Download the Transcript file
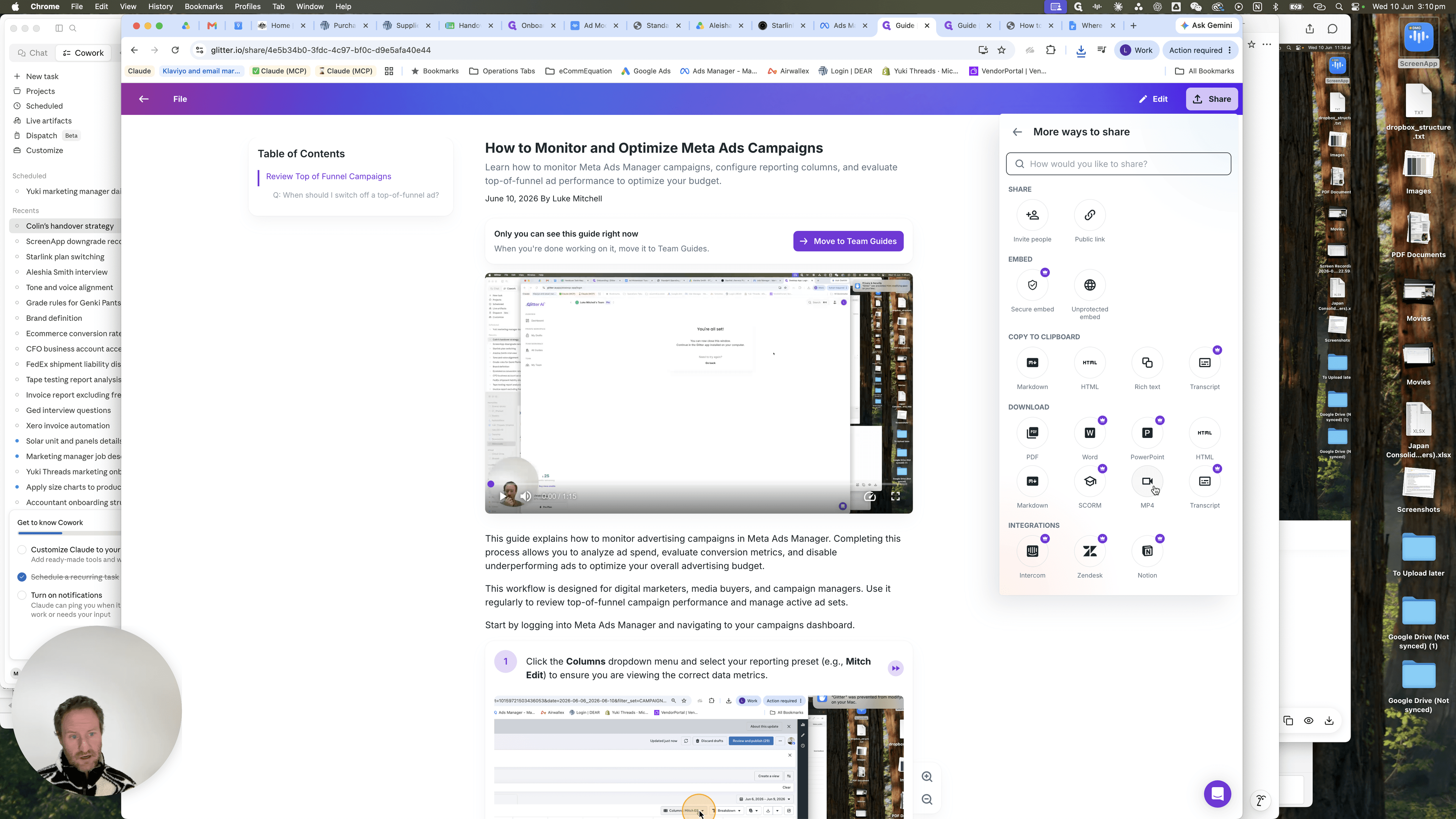 pyautogui.click(x=1205, y=482)
